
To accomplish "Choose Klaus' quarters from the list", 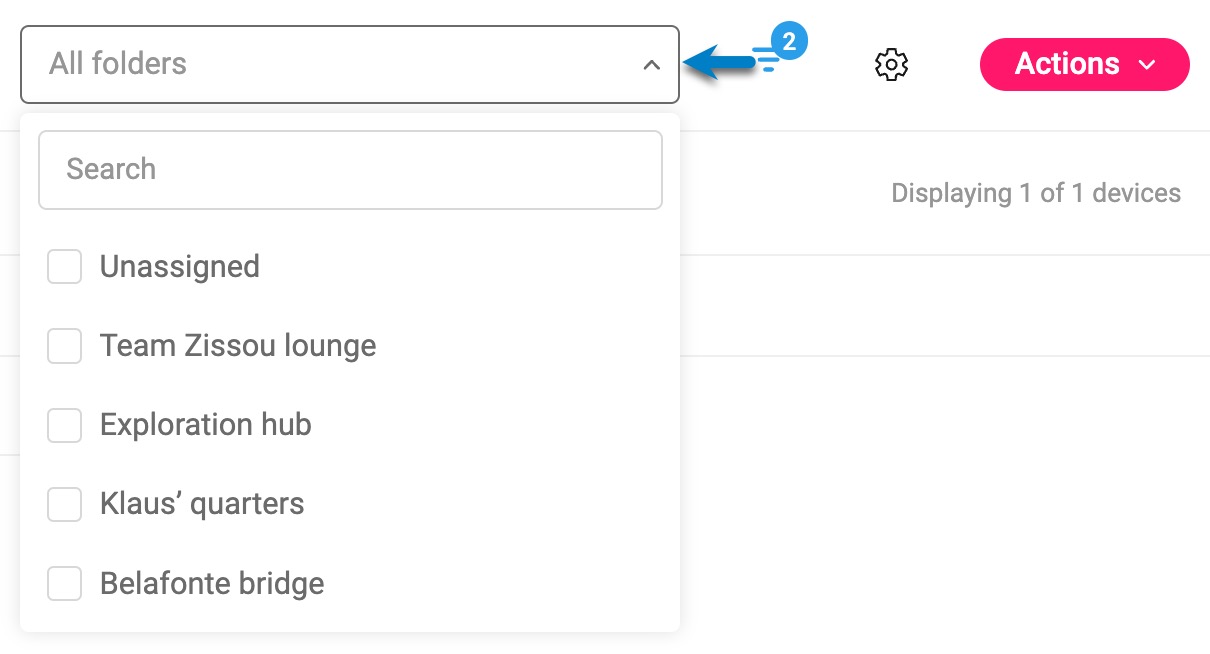I will 202,504.
